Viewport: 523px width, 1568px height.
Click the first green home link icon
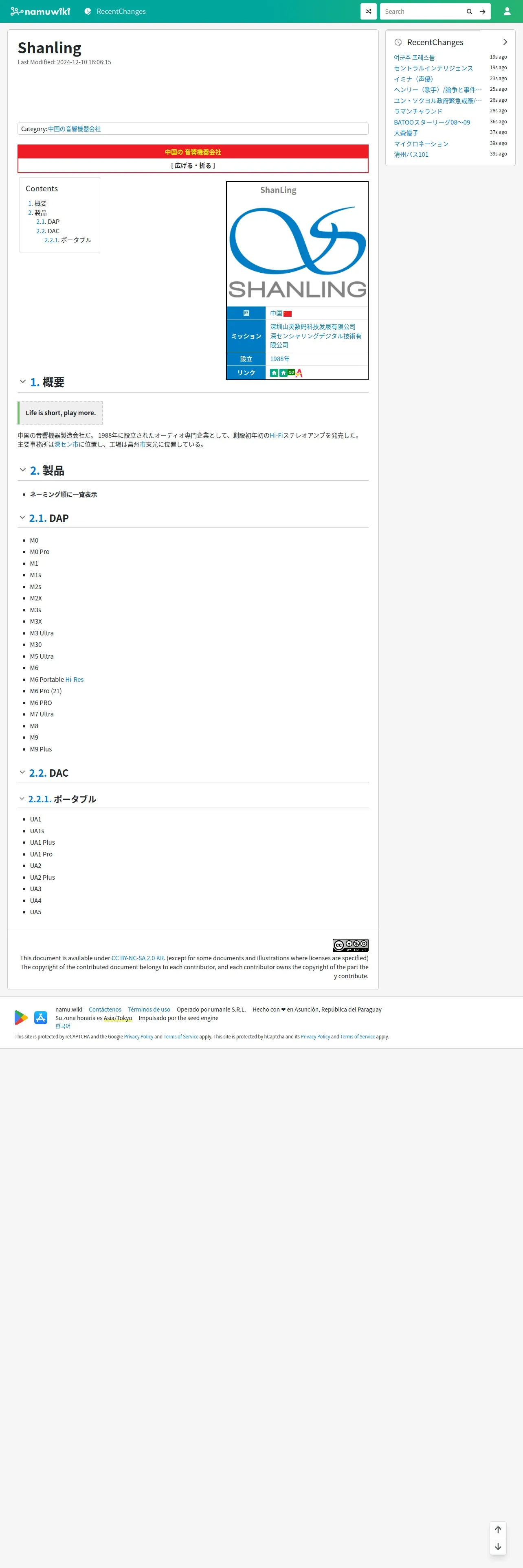tap(274, 372)
